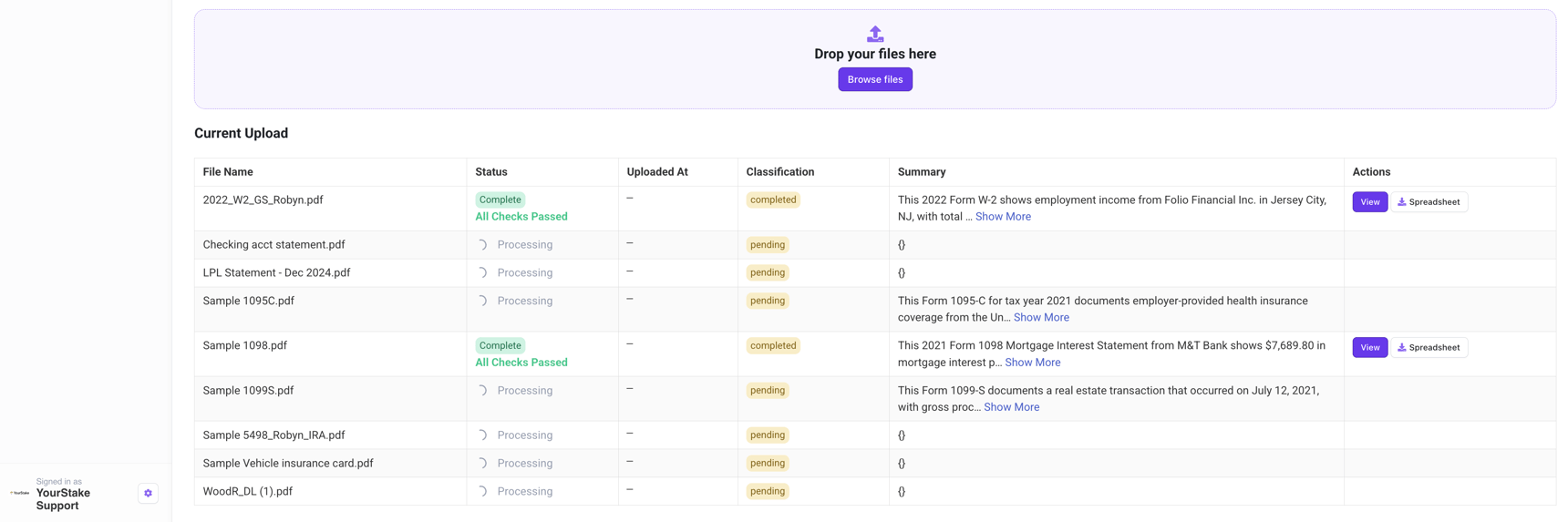Viewport: 1568px width, 522px height.
Task: Show More of the Form 1099-S summary
Action: 1011,407
